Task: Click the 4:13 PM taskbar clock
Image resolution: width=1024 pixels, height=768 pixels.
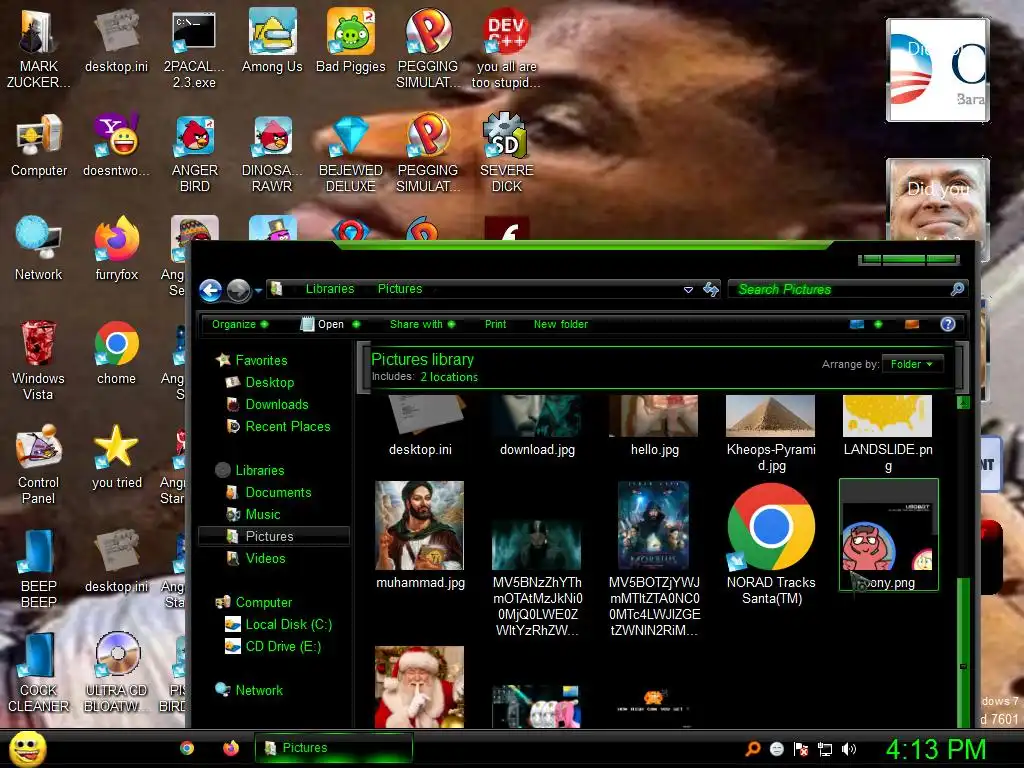Action: tap(935, 749)
